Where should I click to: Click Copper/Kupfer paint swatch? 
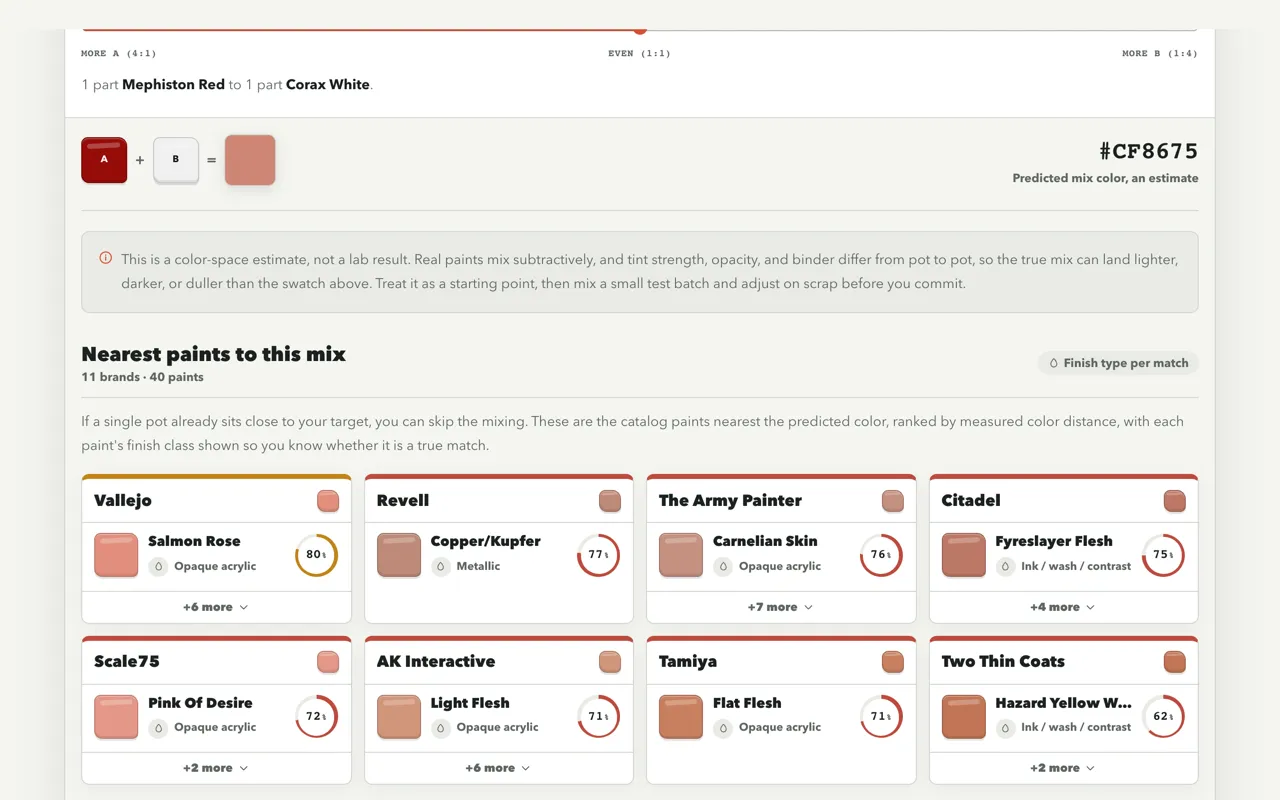399,555
